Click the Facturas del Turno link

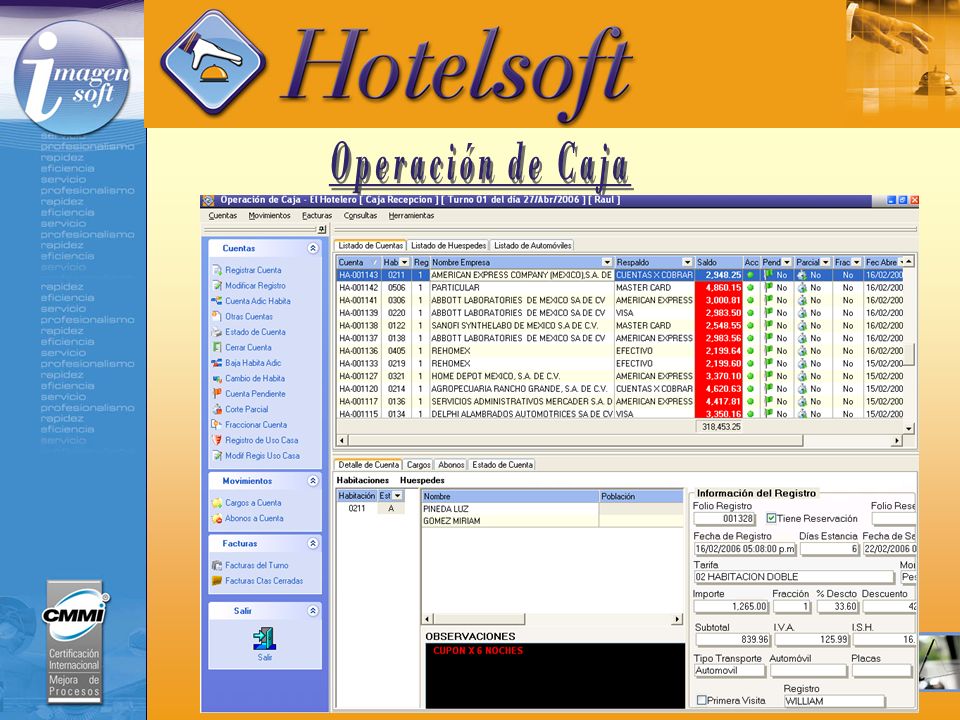click(x=257, y=565)
